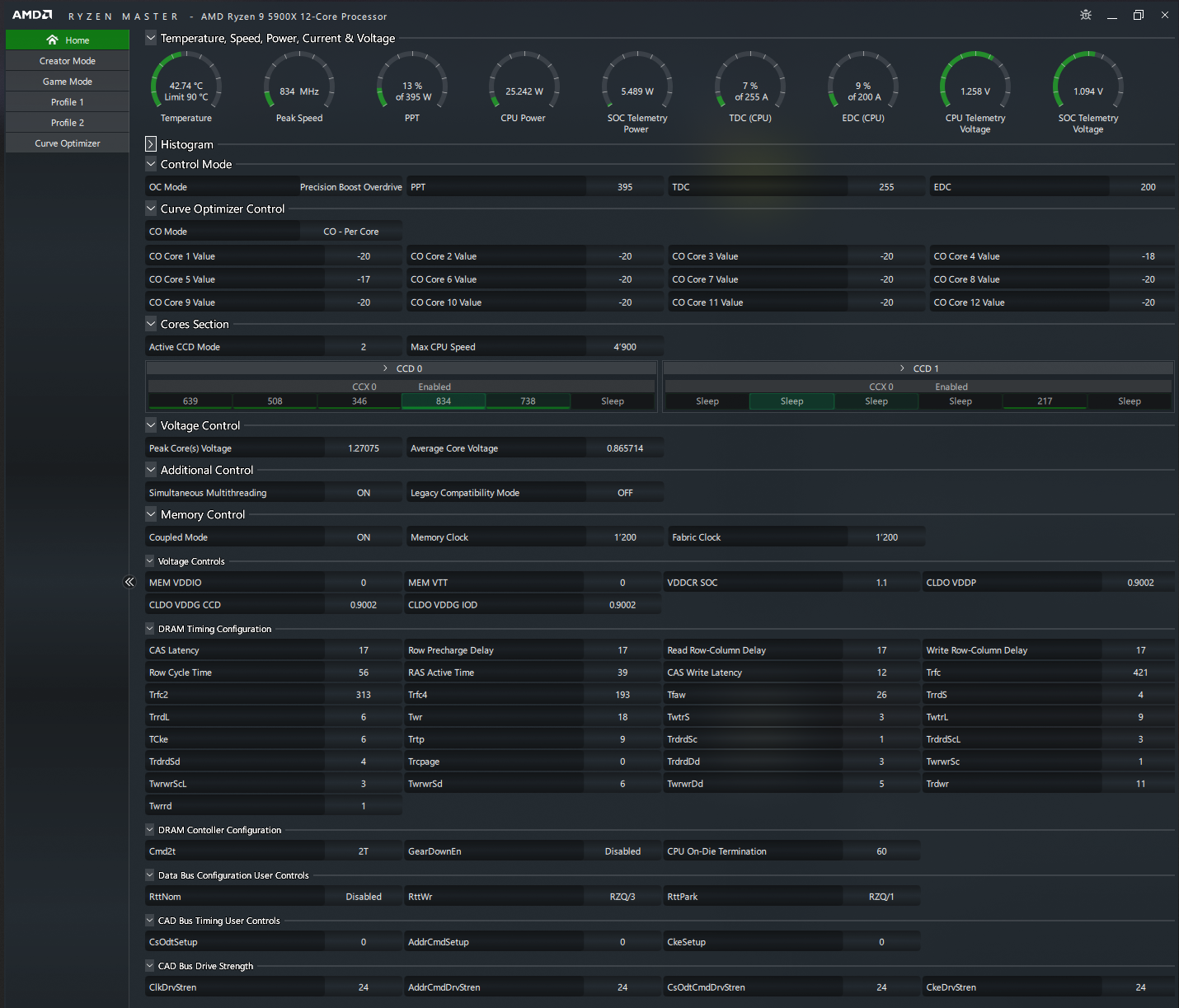The height and width of the screenshot is (1008, 1179).
Task: Click Peak Core(s) Voltage value 1.27075
Action: (x=364, y=448)
